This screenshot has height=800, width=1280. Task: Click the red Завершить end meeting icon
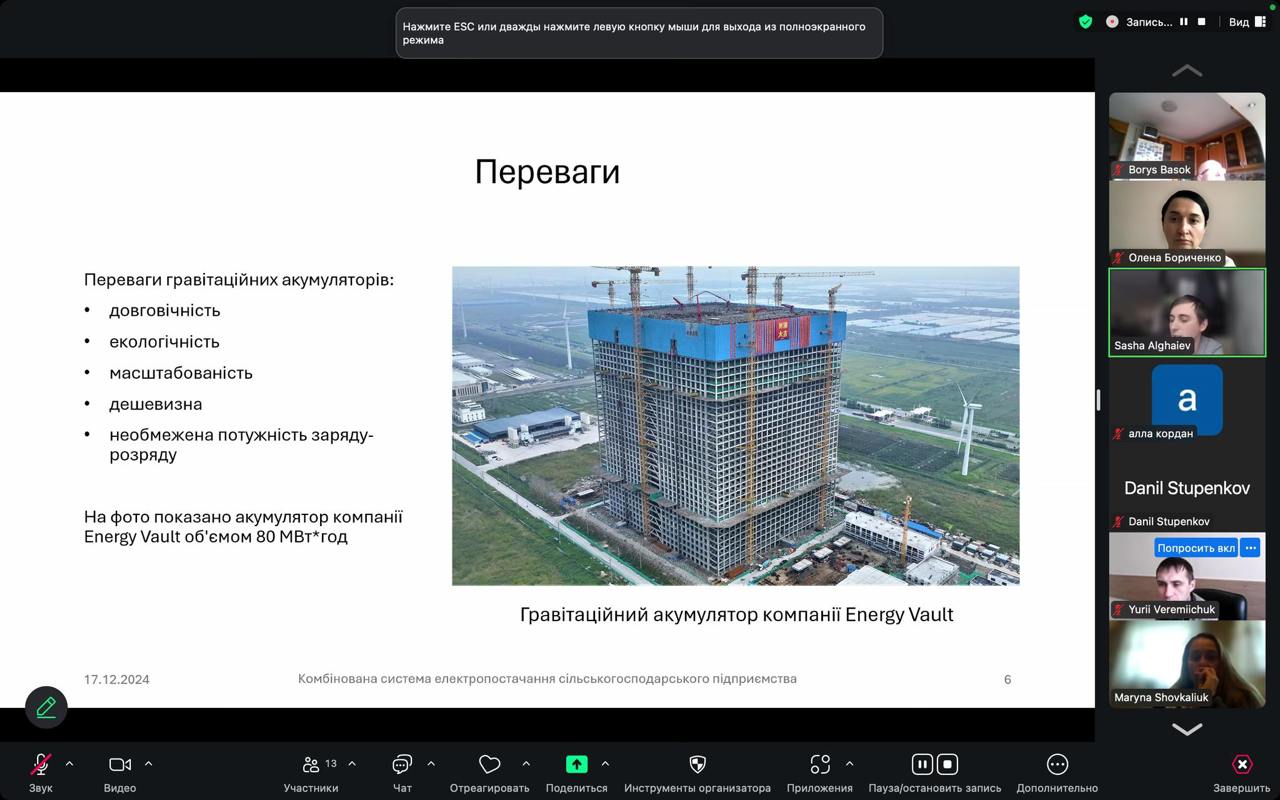(1242, 764)
